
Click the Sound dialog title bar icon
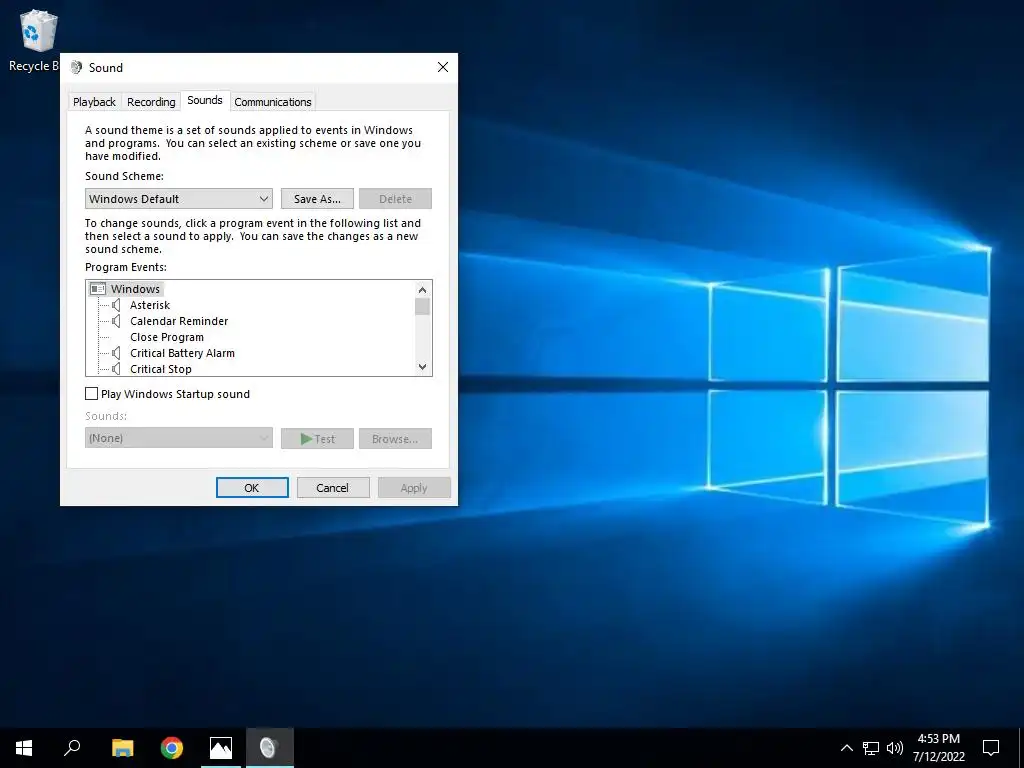pyautogui.click(x=76, y=67)
